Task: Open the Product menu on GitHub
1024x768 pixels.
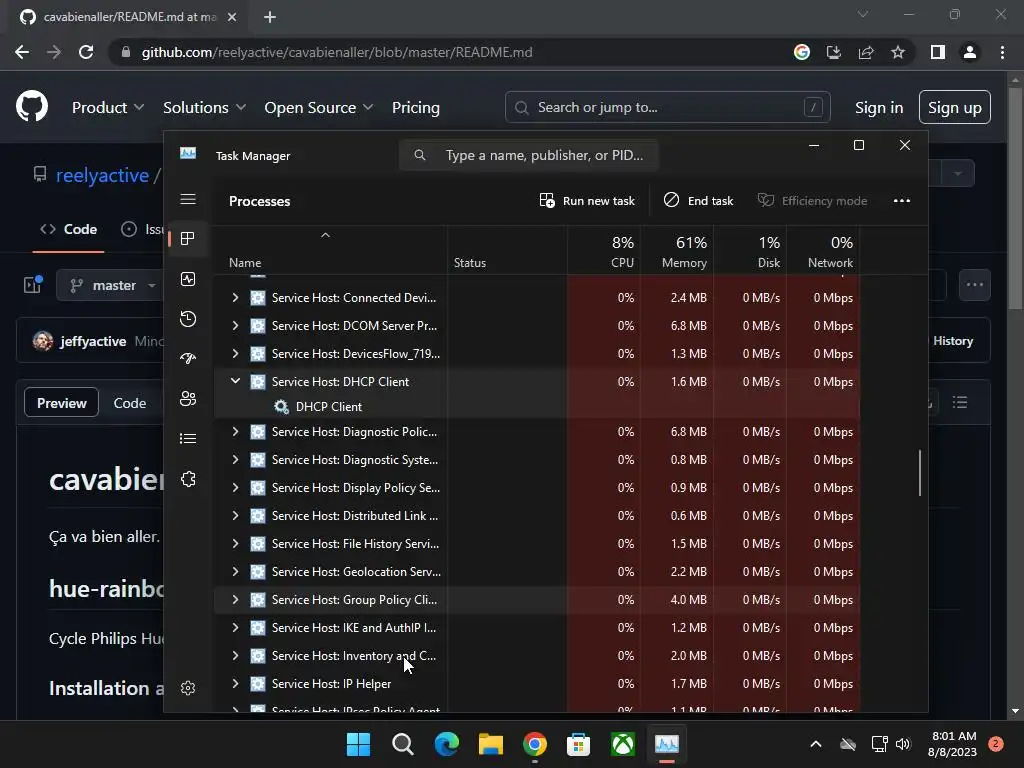Action: point(108,108)
